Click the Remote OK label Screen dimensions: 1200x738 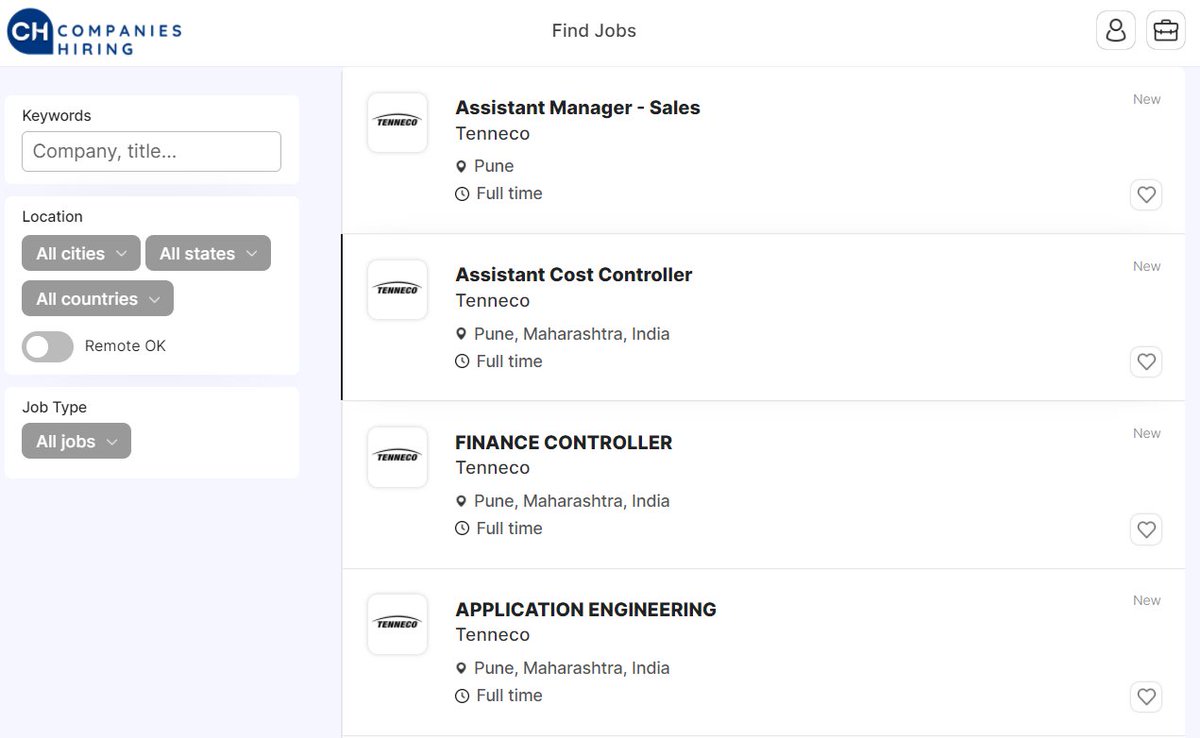[x=125, y=346]
